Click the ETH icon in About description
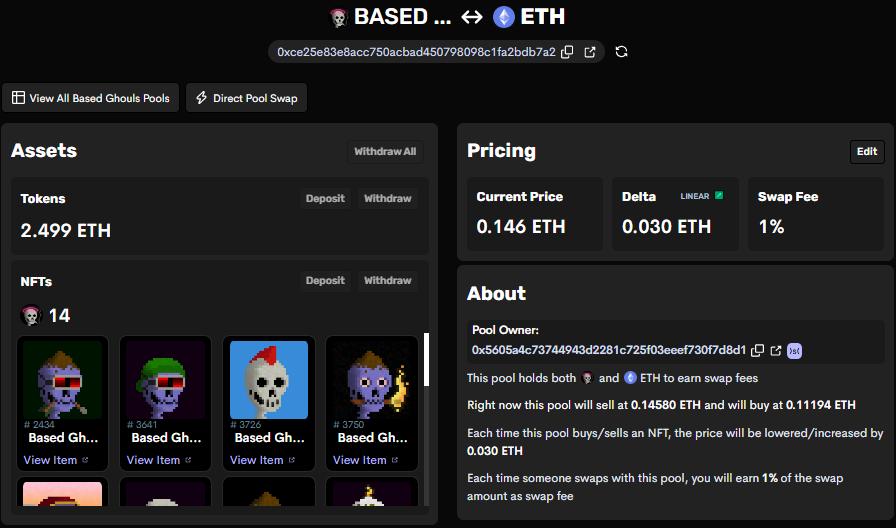The height and width of the screenshot is (528, 896). (x=630, y=378)
